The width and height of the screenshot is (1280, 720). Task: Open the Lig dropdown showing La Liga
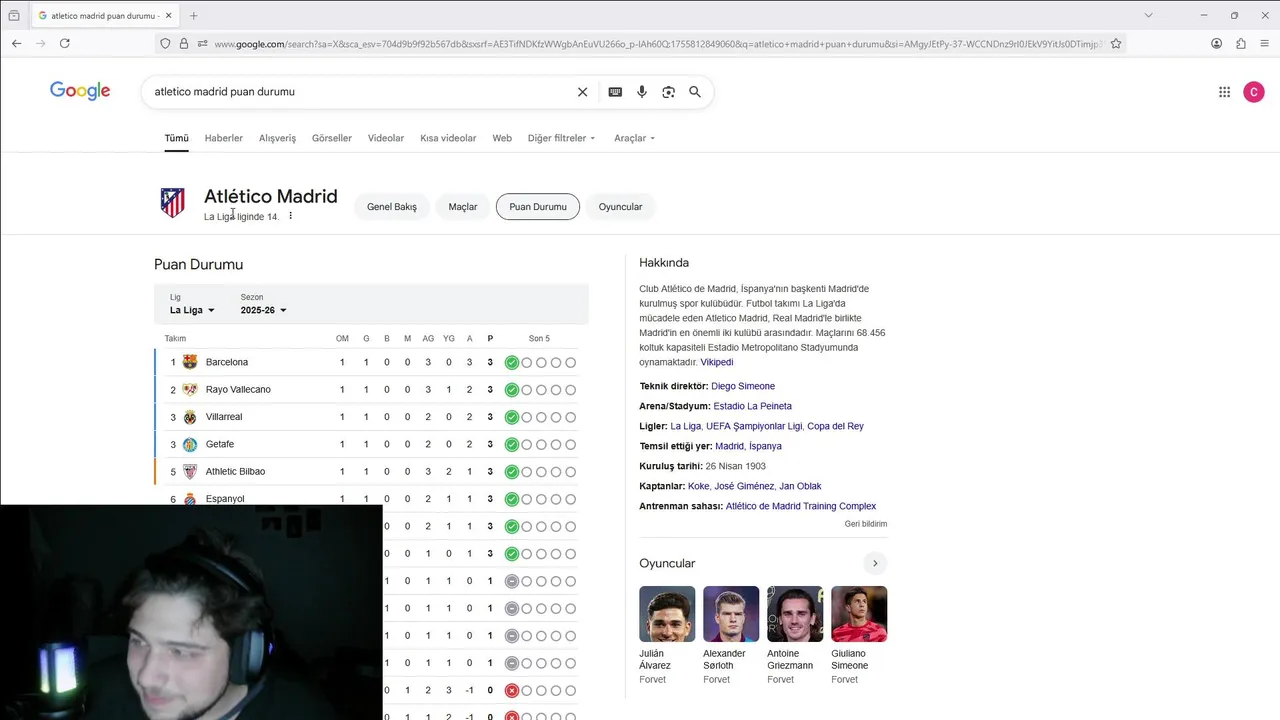pyautogui.click(x=192, y=310)
